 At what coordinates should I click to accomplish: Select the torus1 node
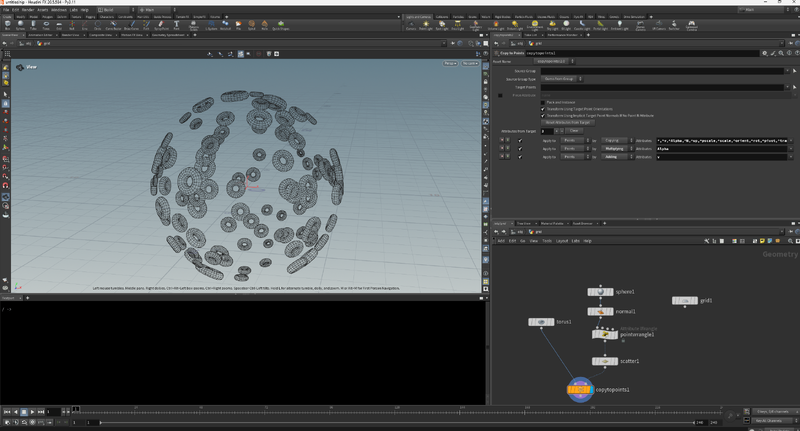[541, 322]
